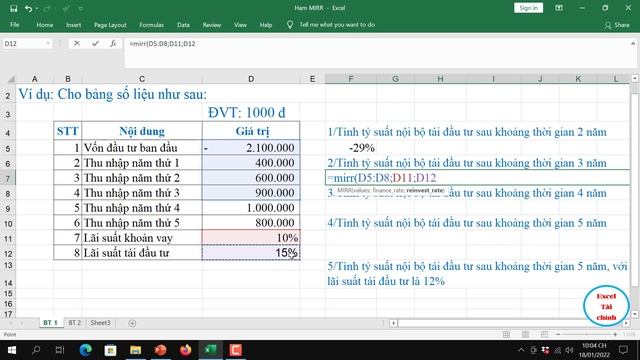Image resolution: width=640 pixels, height=360 pixels.
Task: Switch to the Sheet3 tab
Action: pos(100,323)
